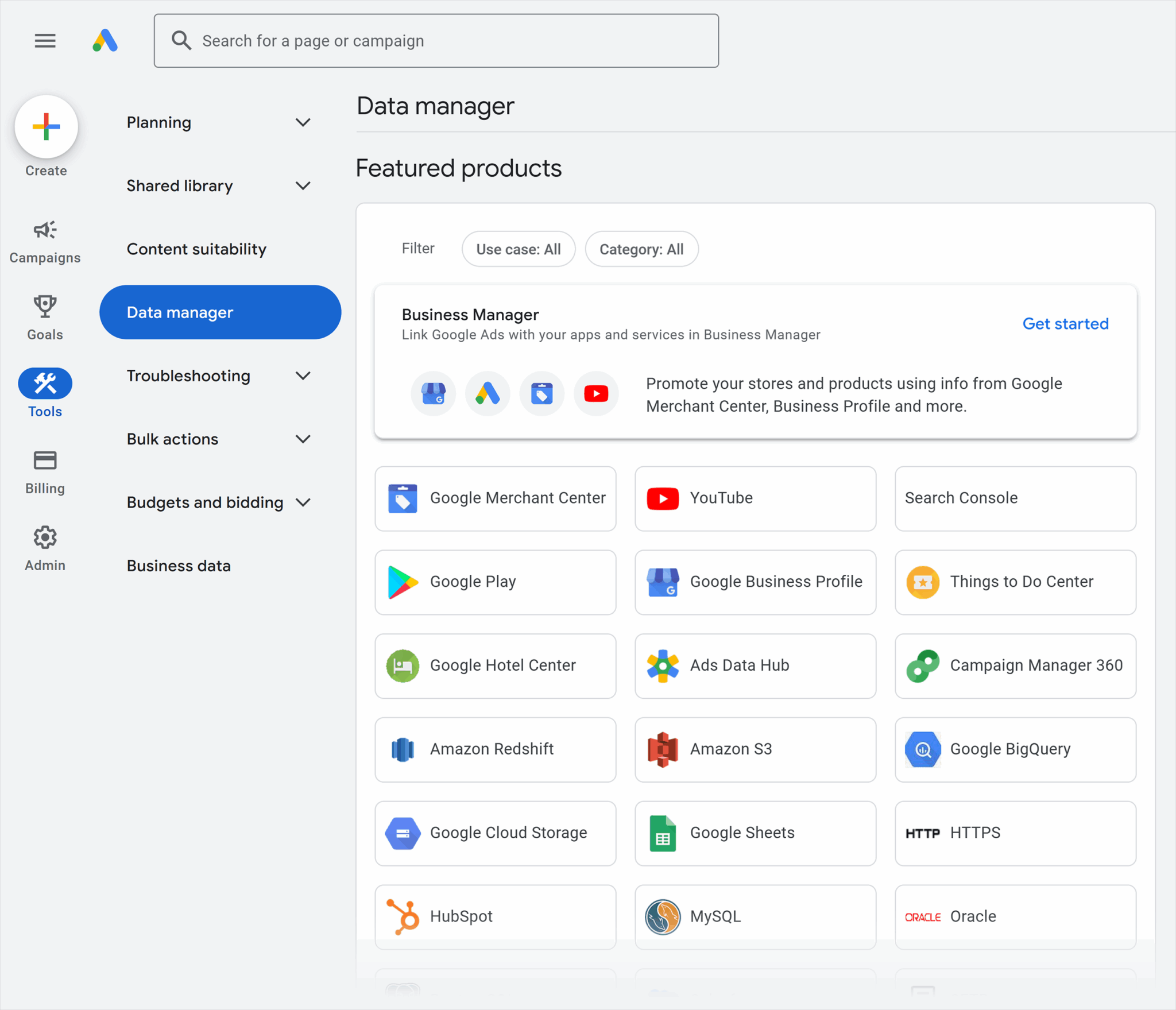Click the Google Cloud Storage icon
The height and width of the screenshot is (1010, 1176).
tap(403, 833)
